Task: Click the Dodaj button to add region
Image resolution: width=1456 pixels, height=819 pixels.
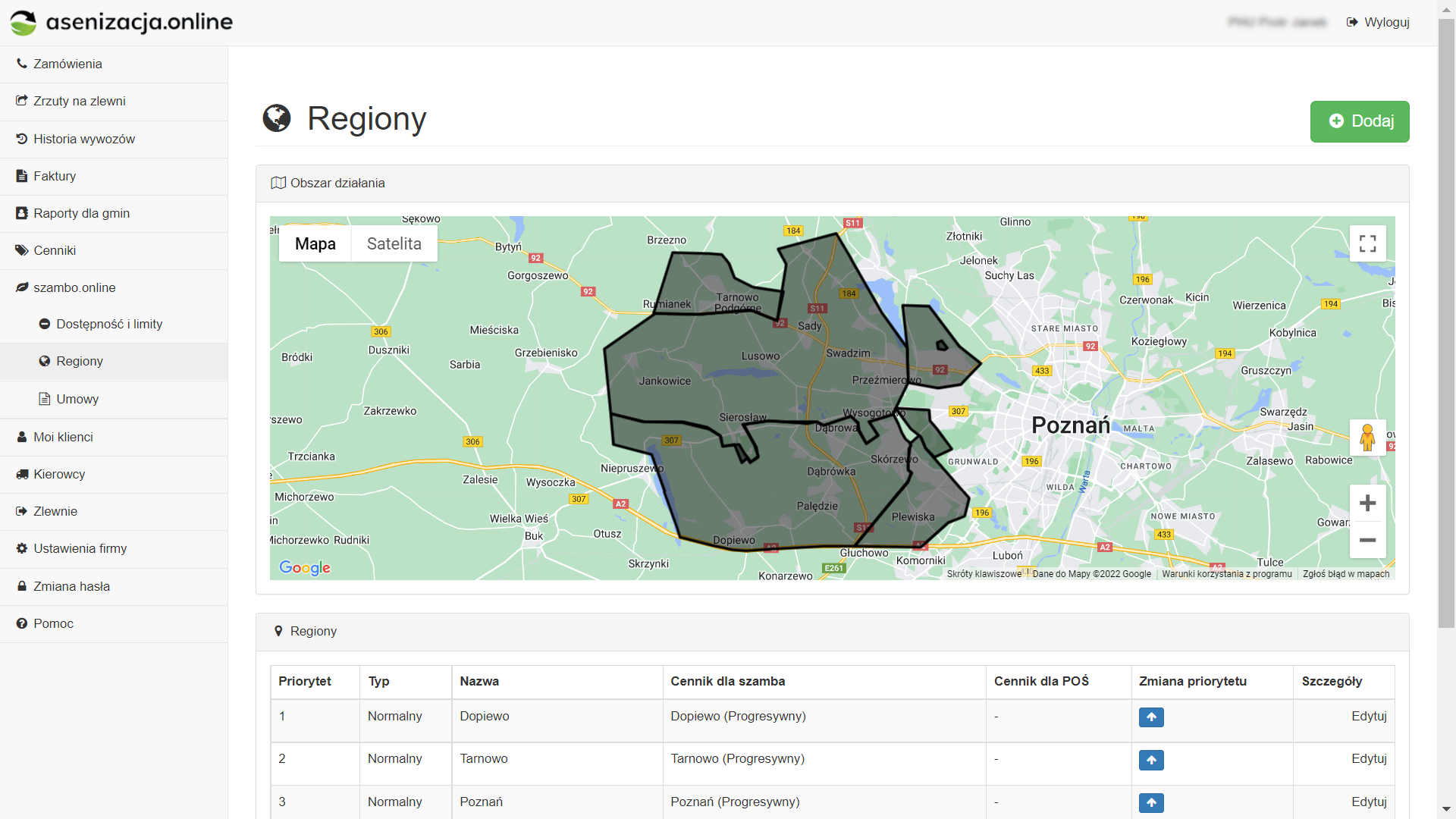Action: pos(1360,121)
